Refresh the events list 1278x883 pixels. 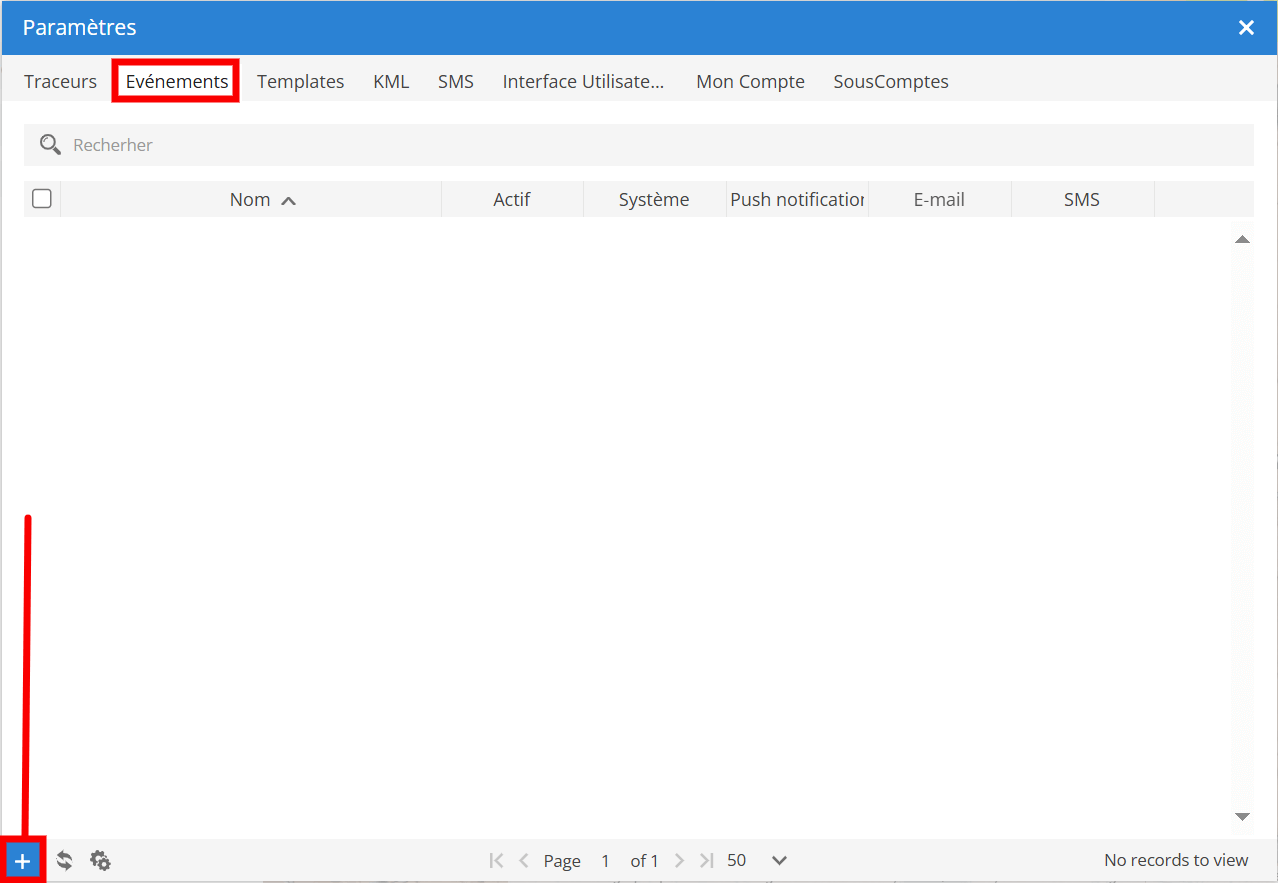click(x=64, y=860)
